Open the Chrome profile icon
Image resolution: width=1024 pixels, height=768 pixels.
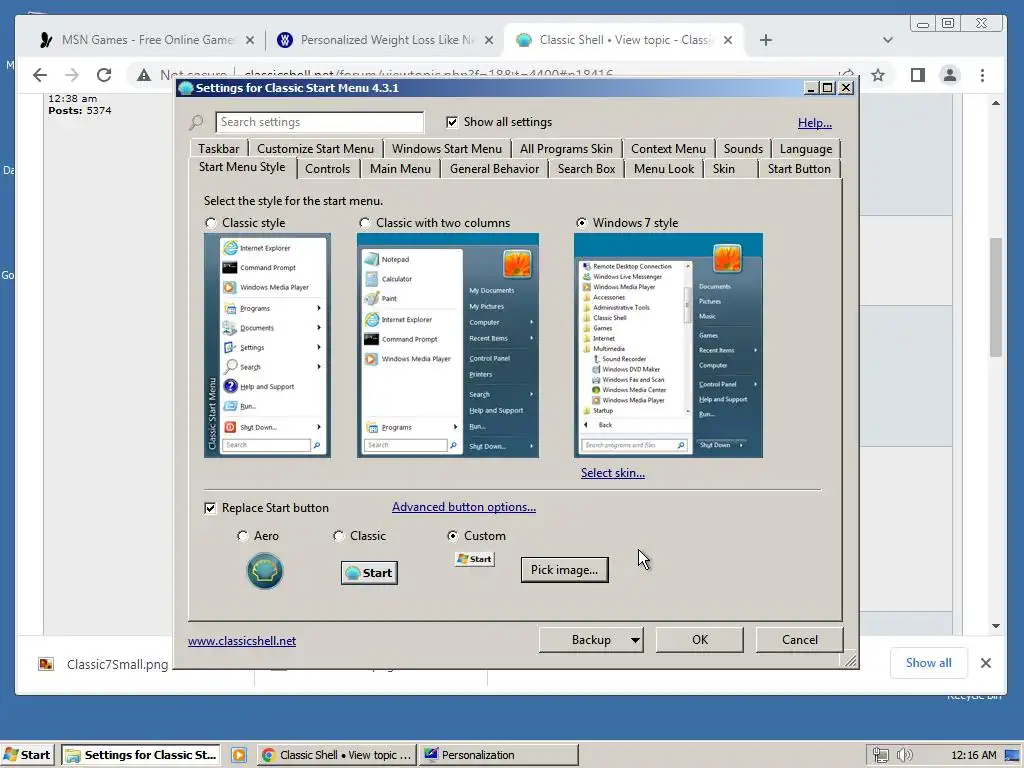[x=950, y=75]
